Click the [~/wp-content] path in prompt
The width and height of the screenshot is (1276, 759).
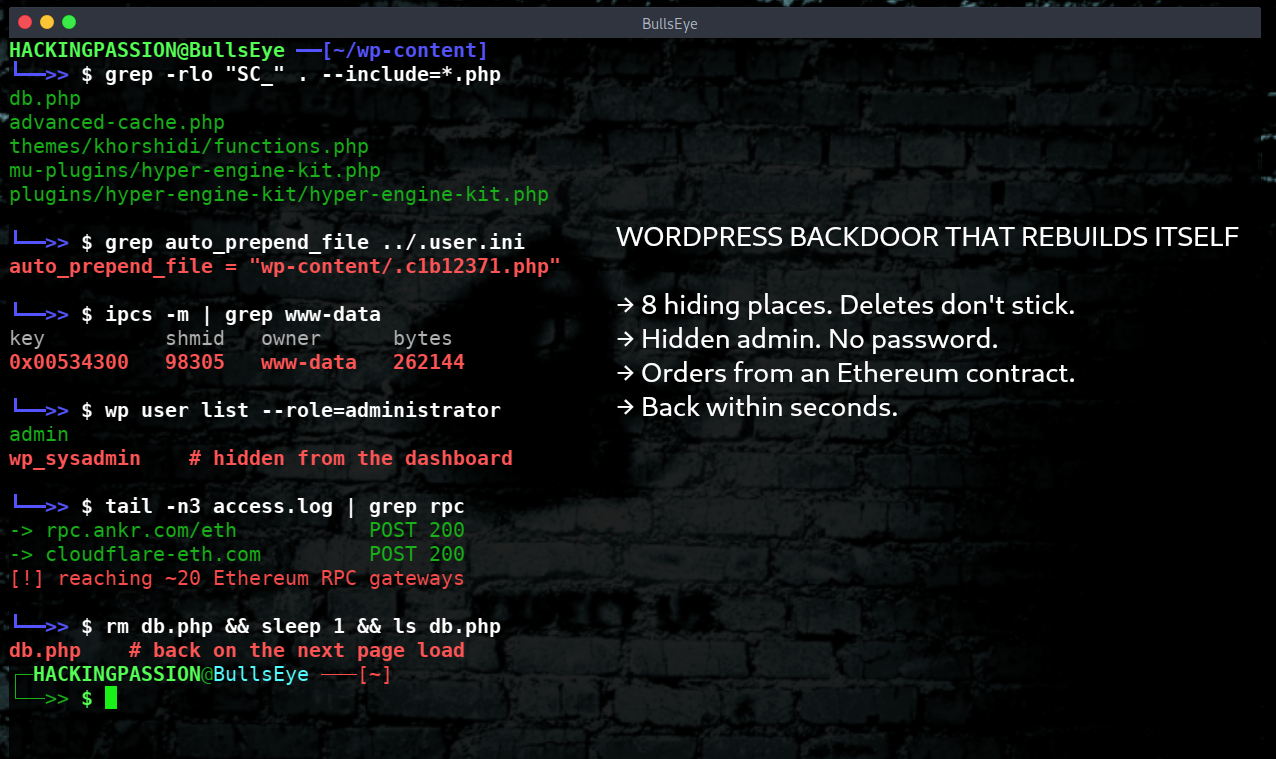405,50
